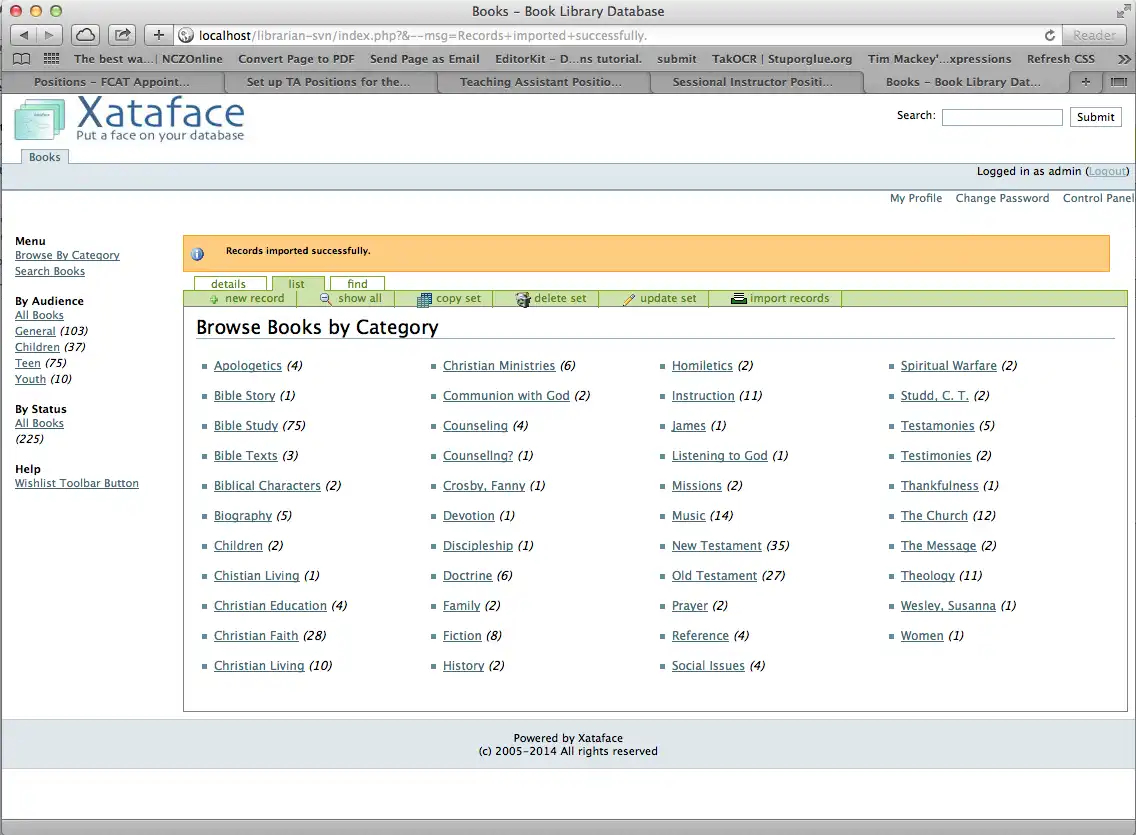
Task: Switch to the list tab
Action: (x=297, y=283)
